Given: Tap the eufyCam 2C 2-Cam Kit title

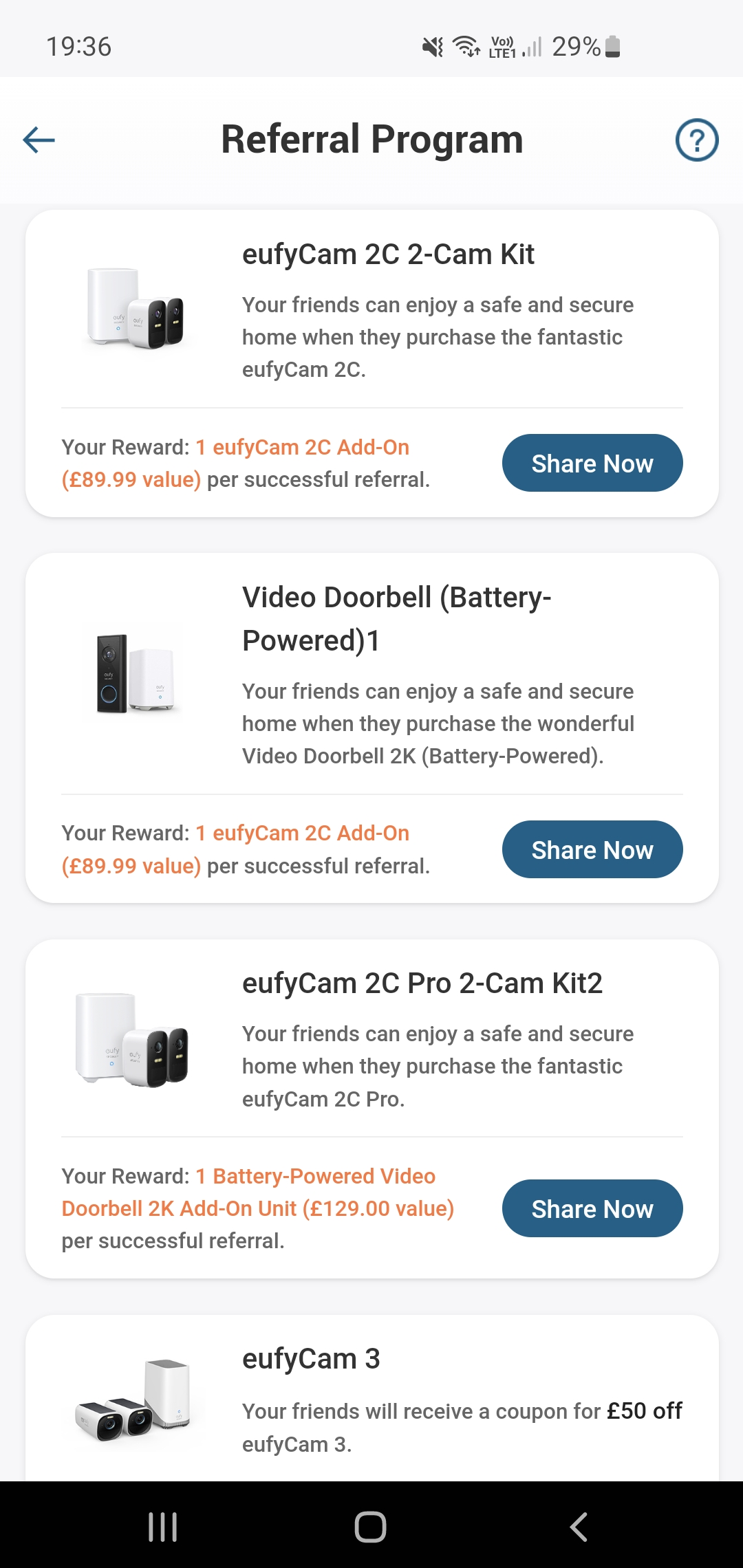Looking at the screenshot, I should click(388, 254).
